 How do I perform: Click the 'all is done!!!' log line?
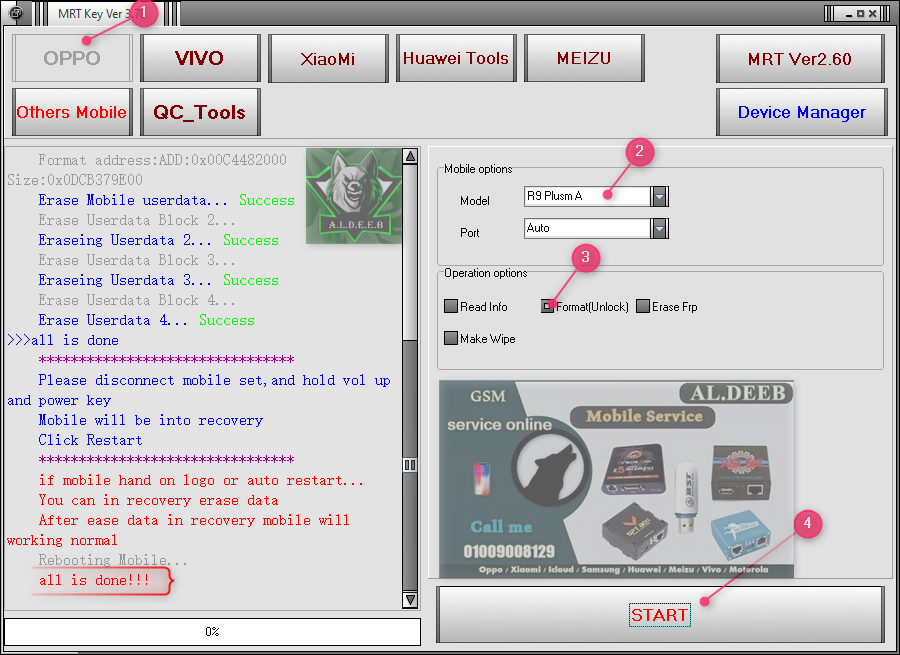click(94, 580)
